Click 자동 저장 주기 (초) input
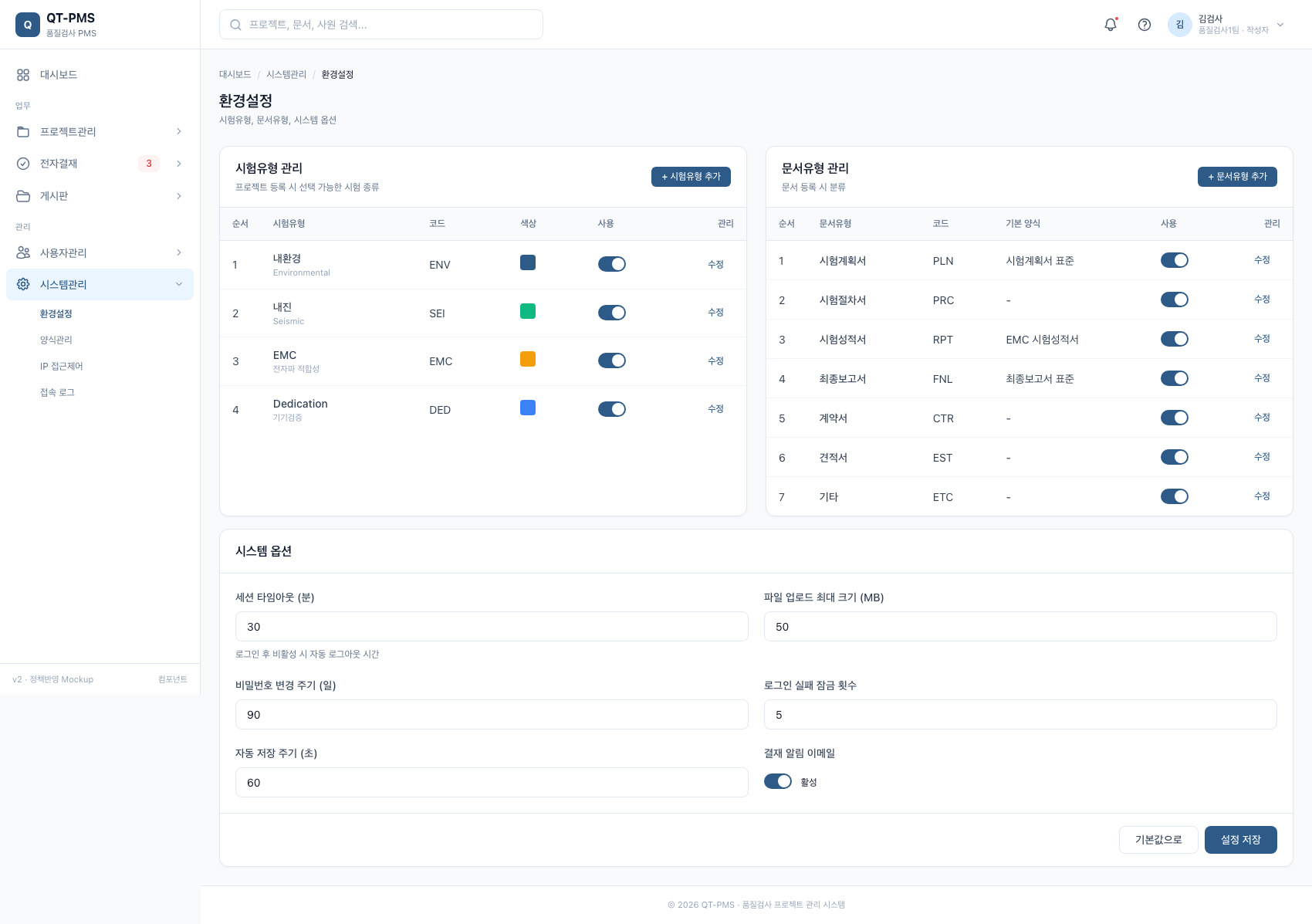Screen dimensions: 1312x924 [x=492, y=783]
